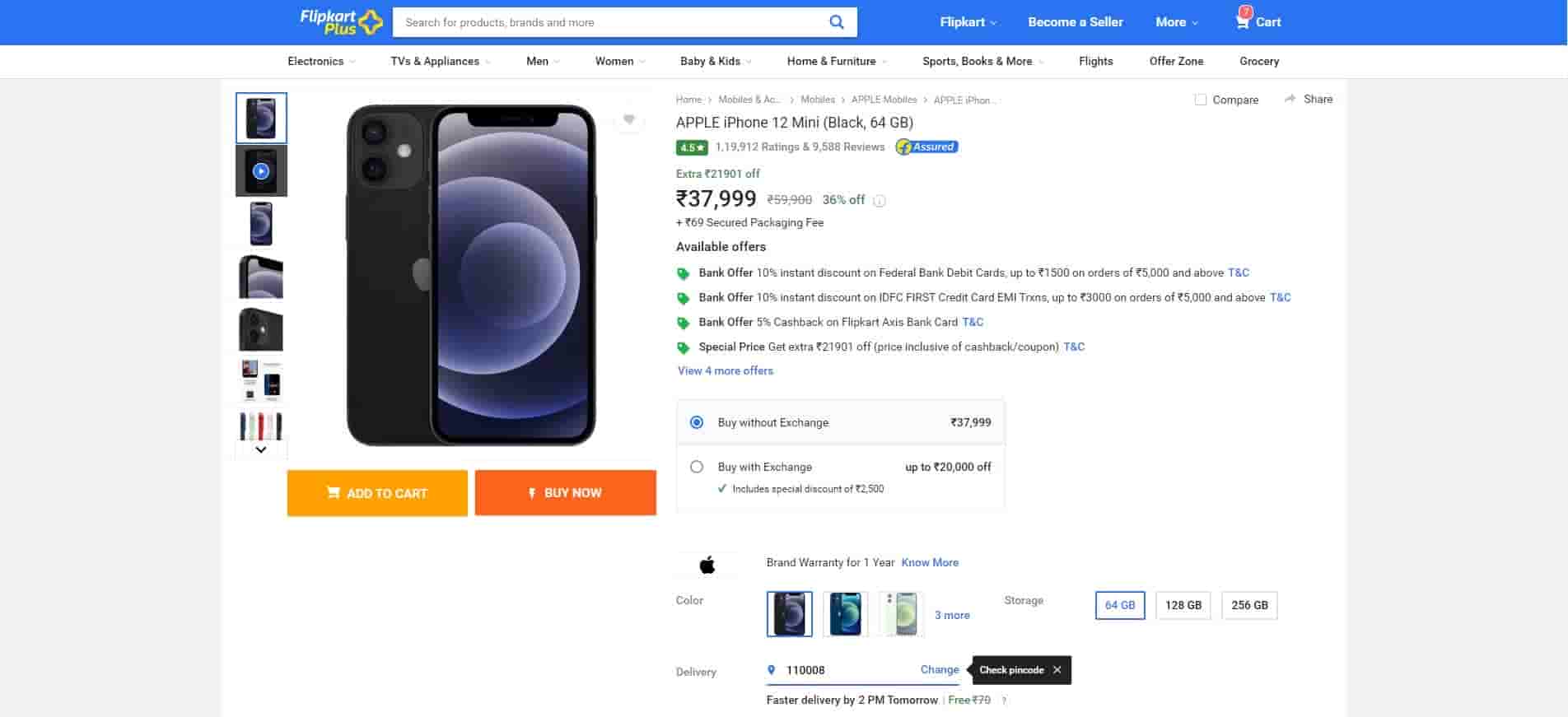Open the Offer Zone menu item
The image size is (1568, 717).
tap(1176, 62)
